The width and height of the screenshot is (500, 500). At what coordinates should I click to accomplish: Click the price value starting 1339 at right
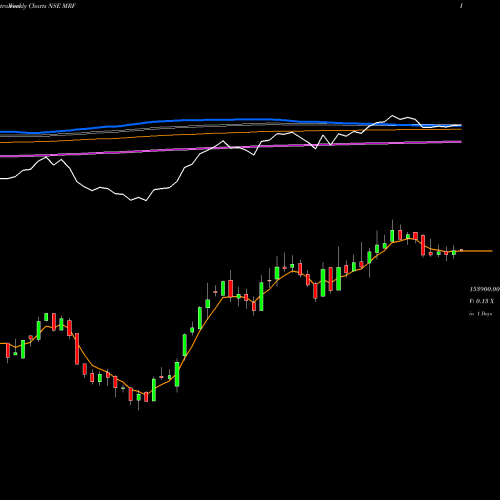[x=485, y=289]
